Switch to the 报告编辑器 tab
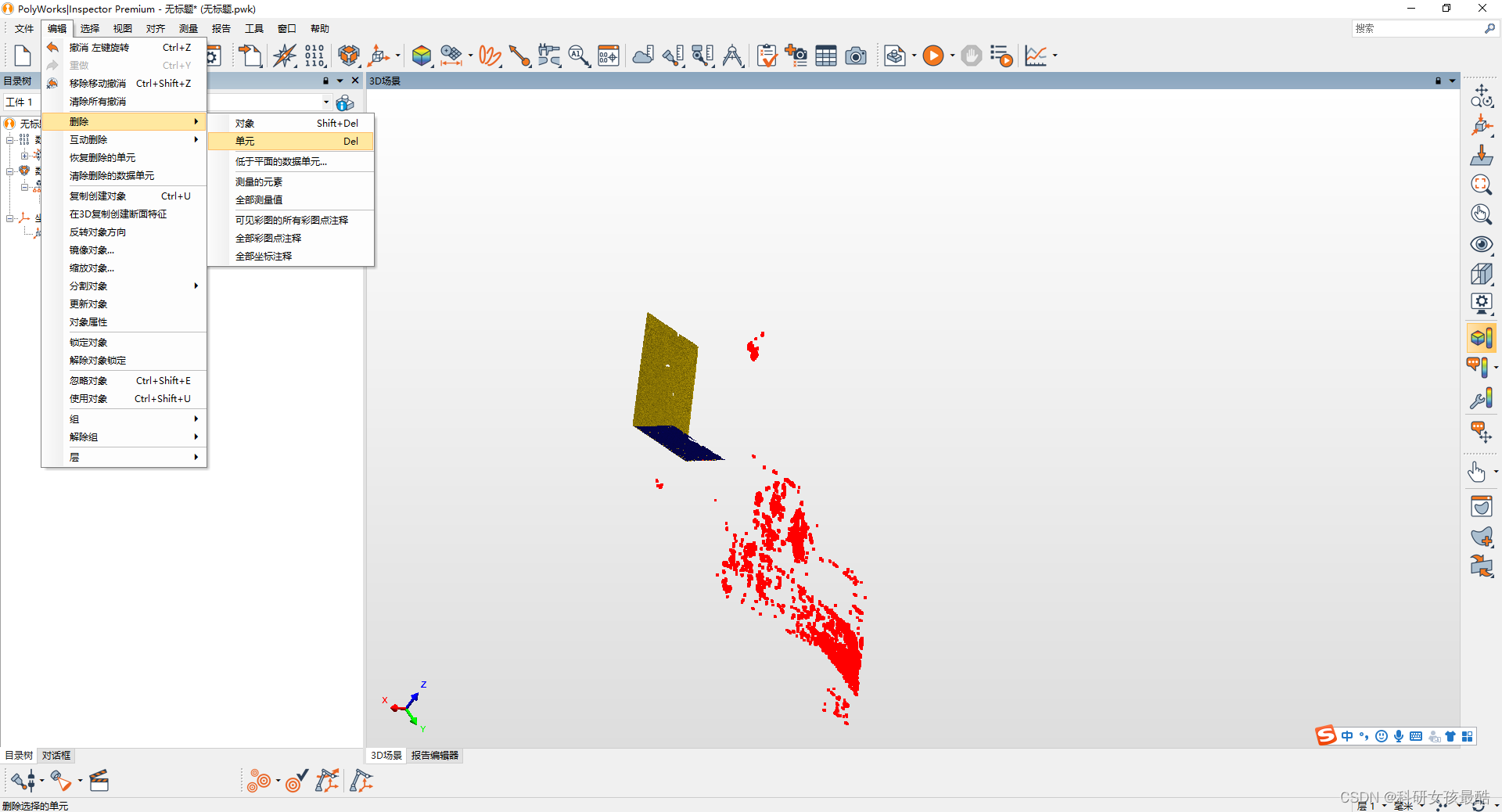 tap(435, 756)
